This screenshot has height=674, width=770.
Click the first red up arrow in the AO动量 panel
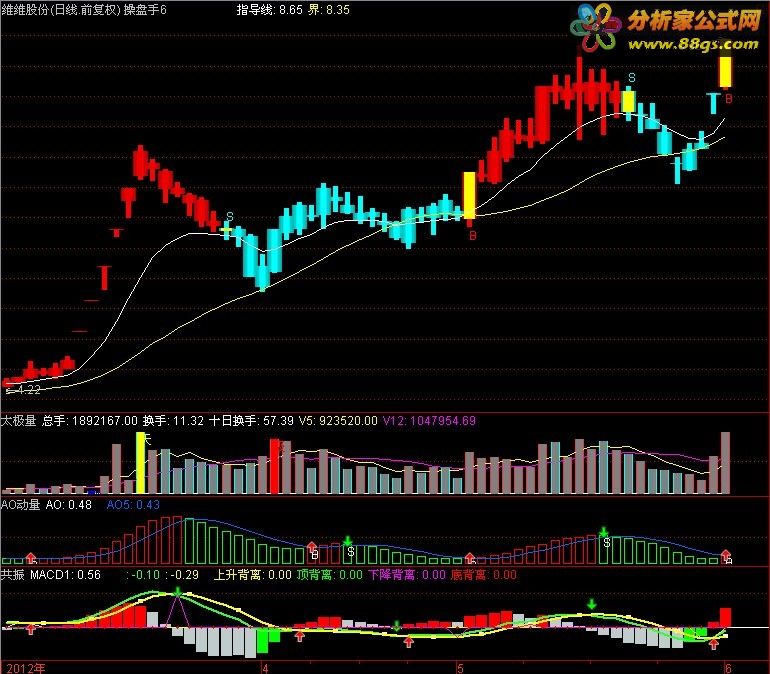[31, 557]
